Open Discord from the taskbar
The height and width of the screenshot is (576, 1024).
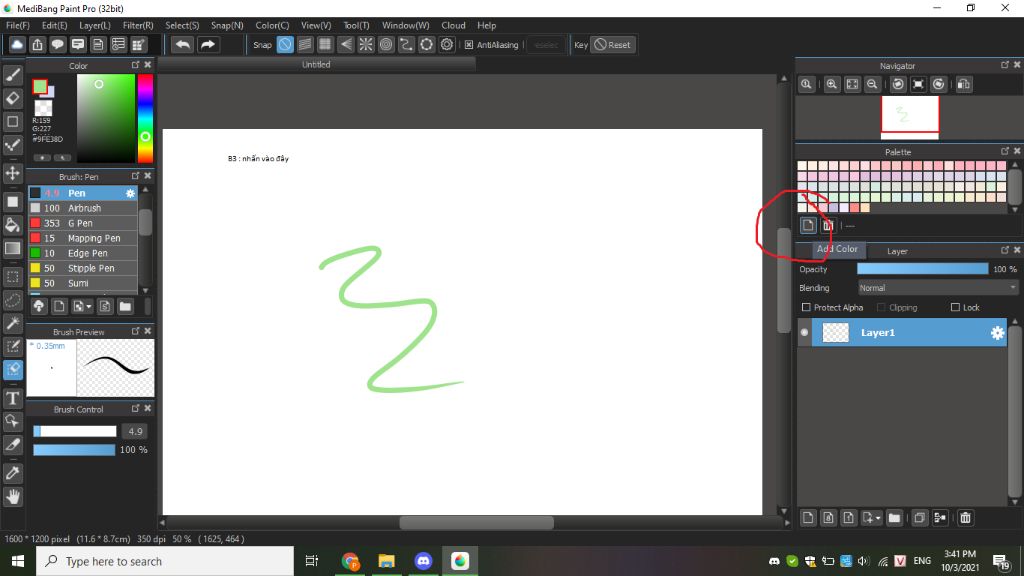click(x=423, y=561)
